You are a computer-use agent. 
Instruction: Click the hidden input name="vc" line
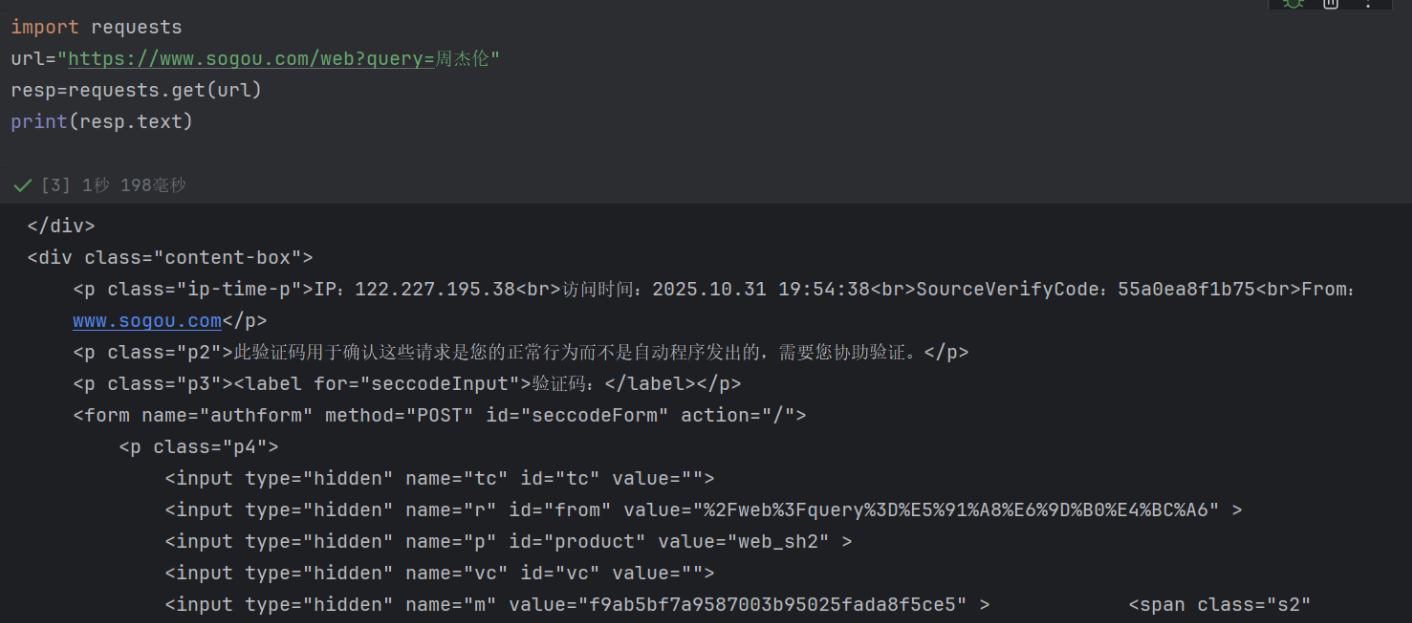pyautogui.click(x=440, y=573)
